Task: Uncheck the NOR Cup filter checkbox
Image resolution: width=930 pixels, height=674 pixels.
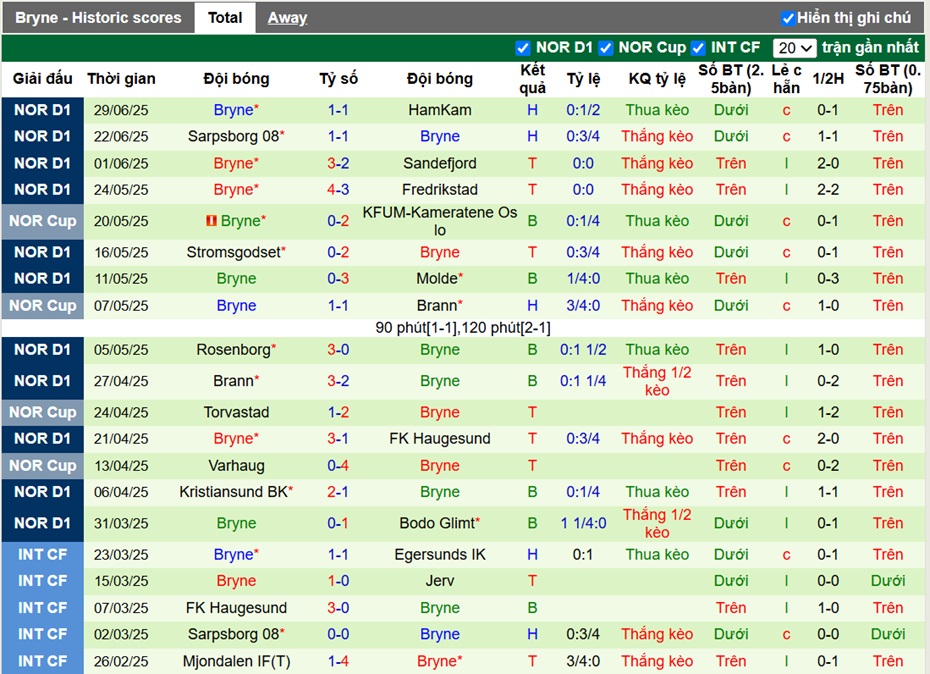Action: tap(606, 48)
